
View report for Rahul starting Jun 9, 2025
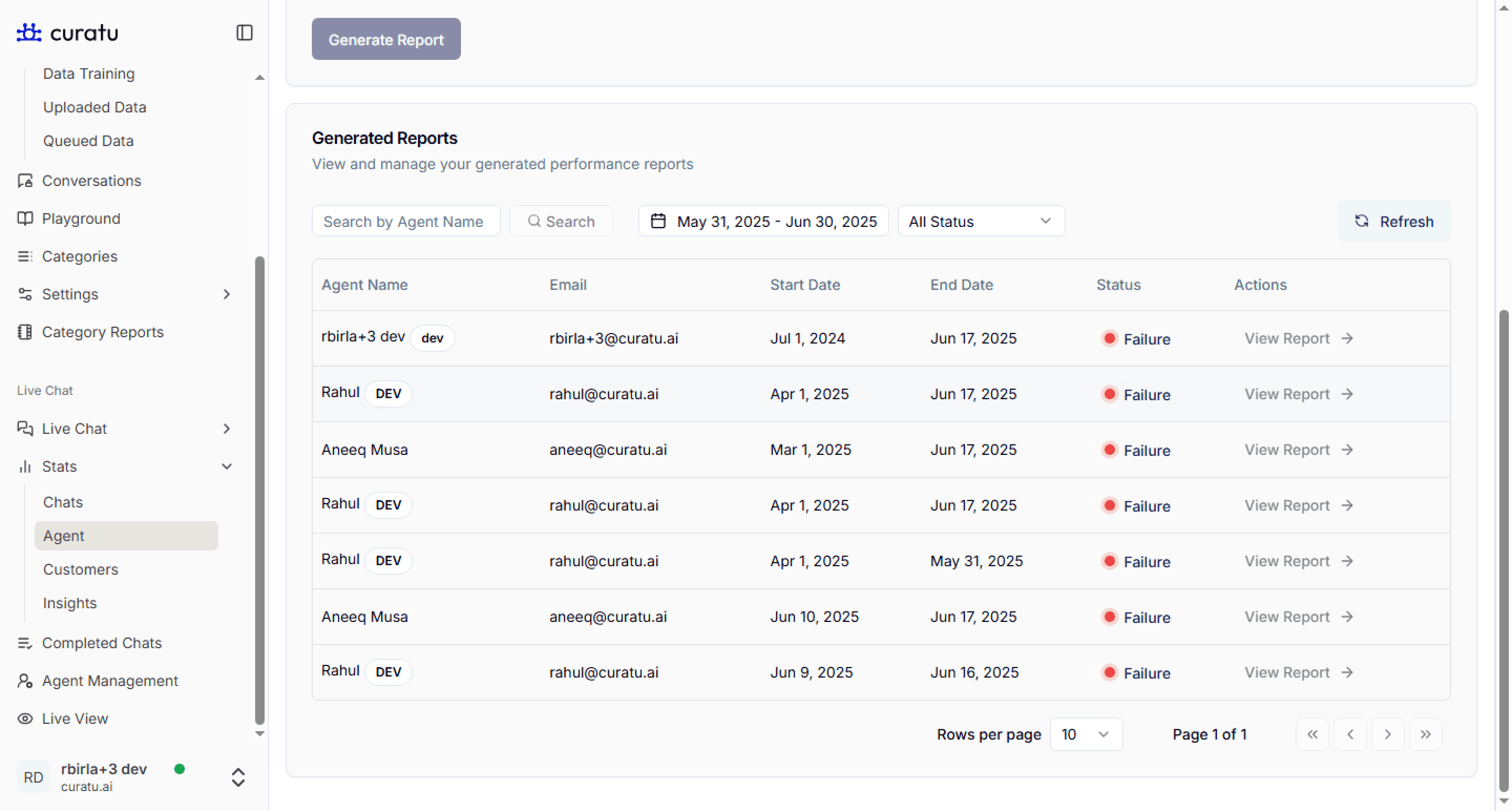[x=1298, y=673]
